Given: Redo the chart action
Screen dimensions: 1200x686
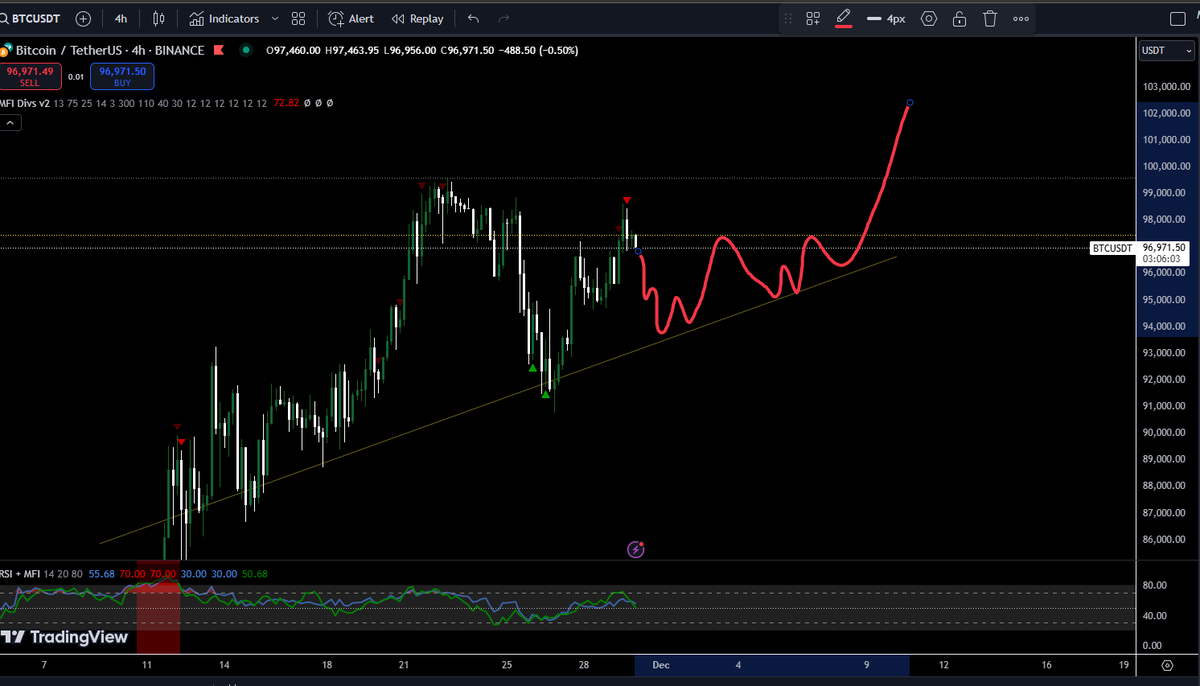Looking at the screenshot, I should pos(504,18).
